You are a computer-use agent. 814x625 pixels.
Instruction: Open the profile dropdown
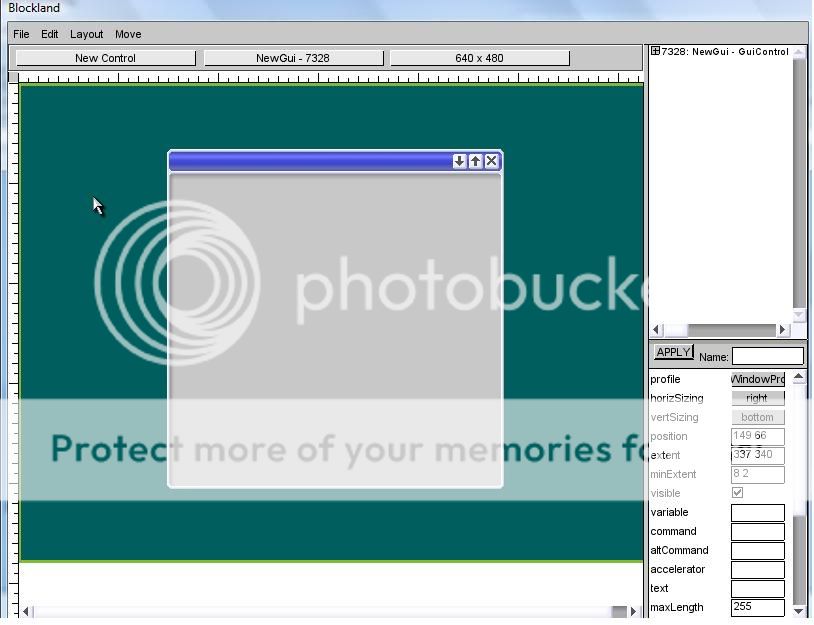click(757, 379)
